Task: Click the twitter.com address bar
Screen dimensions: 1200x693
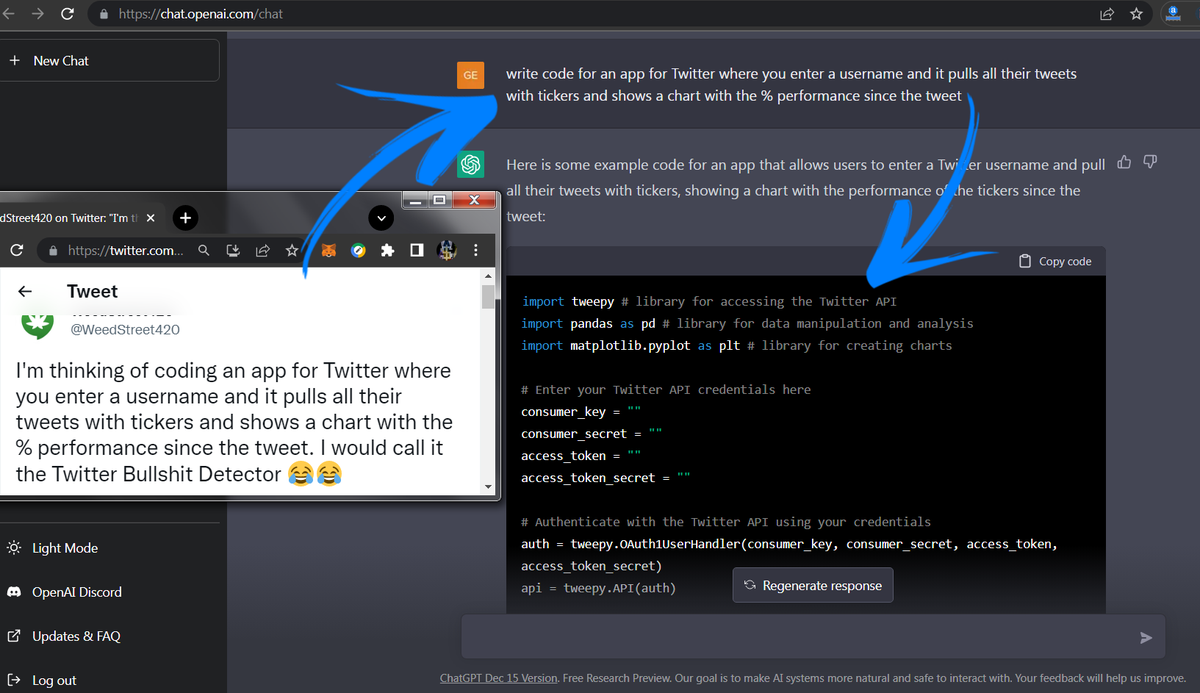Action: (x=125, y=250)
